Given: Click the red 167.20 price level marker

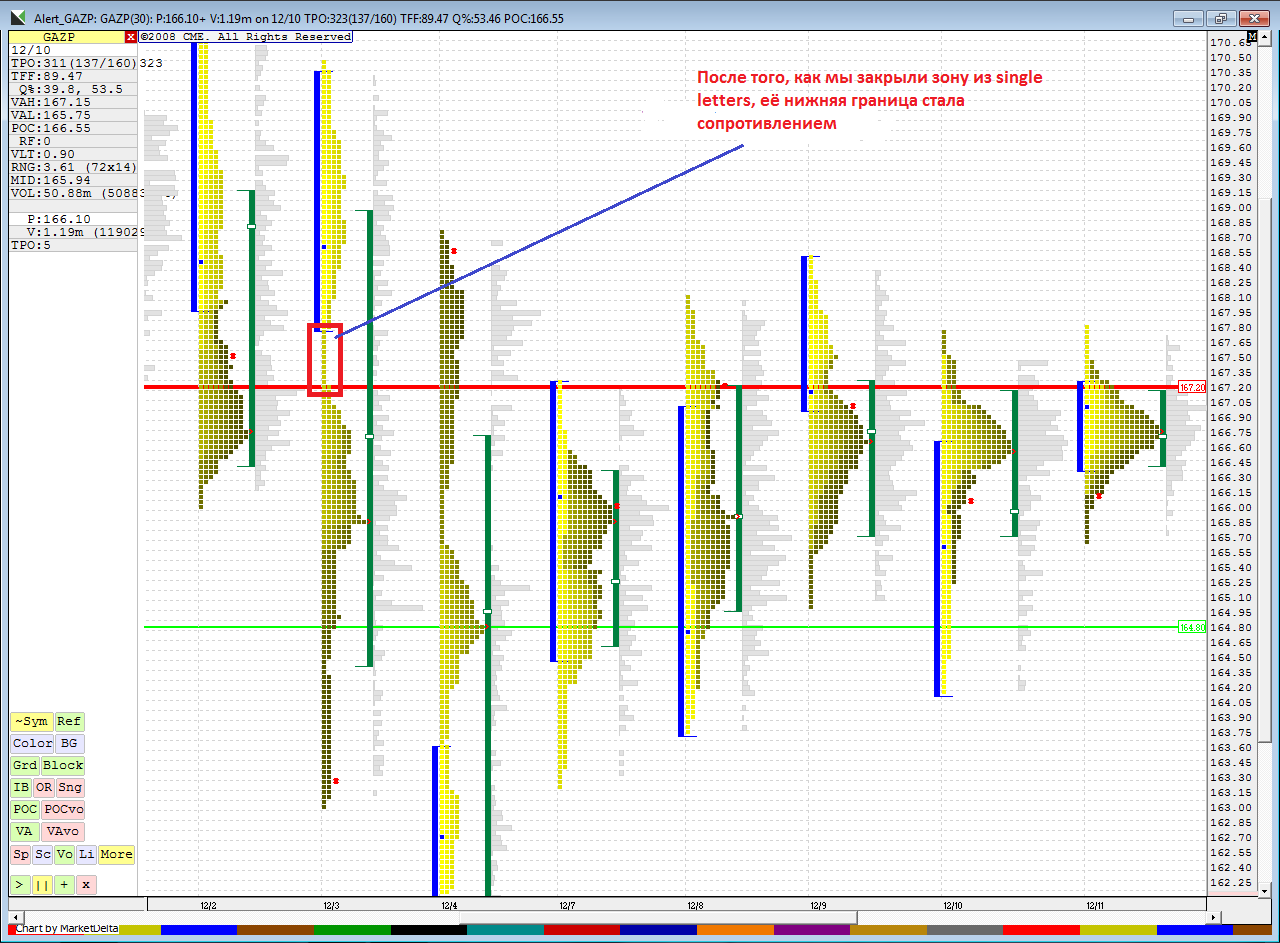Looking at the screenshot, I should point(1191,387).
